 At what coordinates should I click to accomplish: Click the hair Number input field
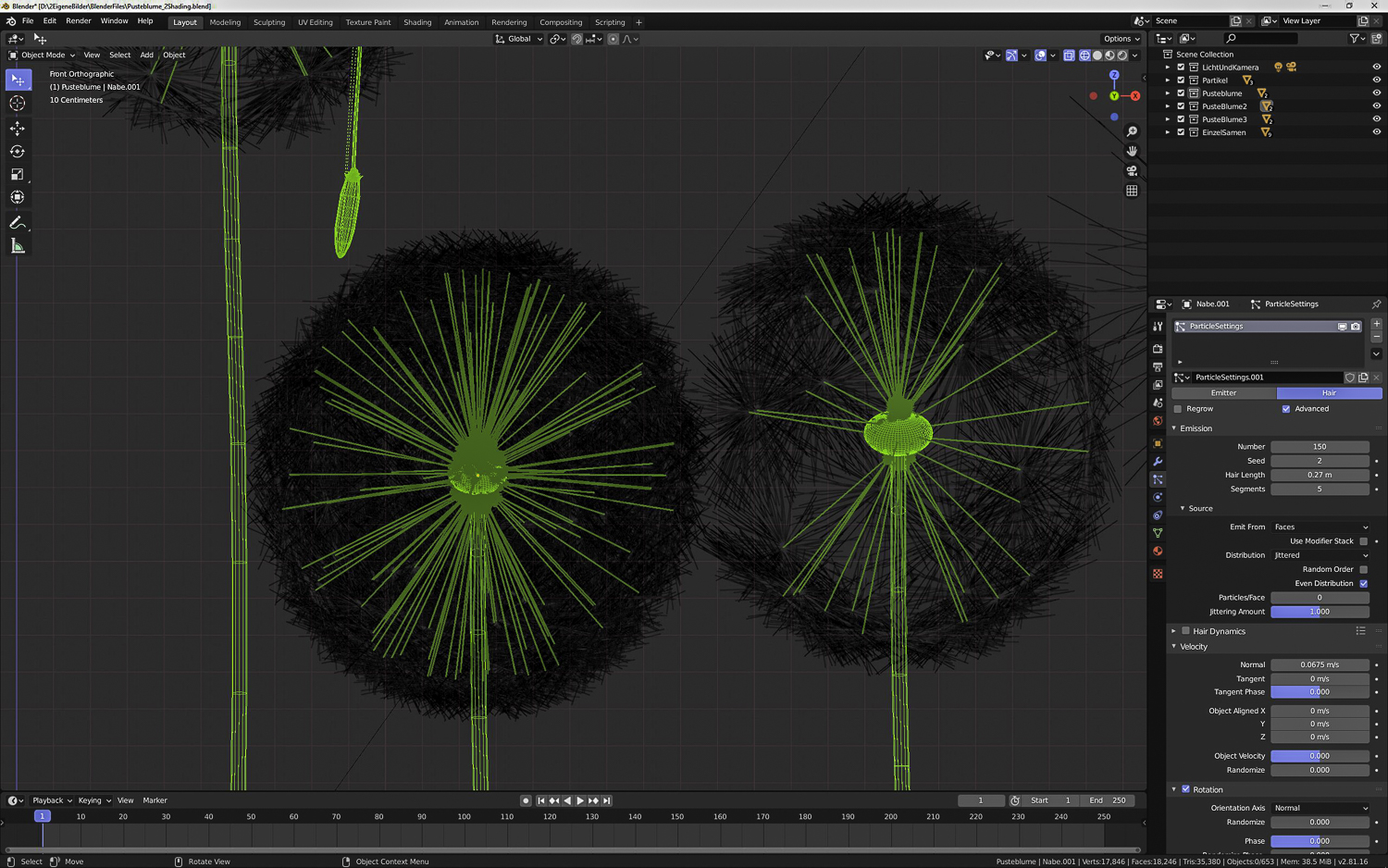[x=1320, y=447]
